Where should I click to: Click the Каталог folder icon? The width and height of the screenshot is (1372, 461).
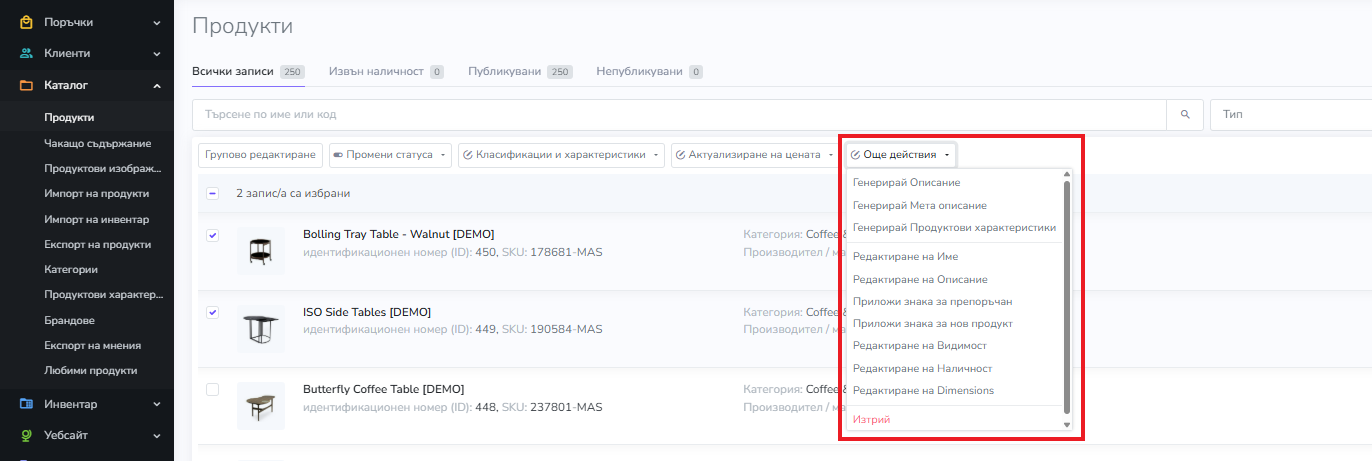click(x=26, y=85)
